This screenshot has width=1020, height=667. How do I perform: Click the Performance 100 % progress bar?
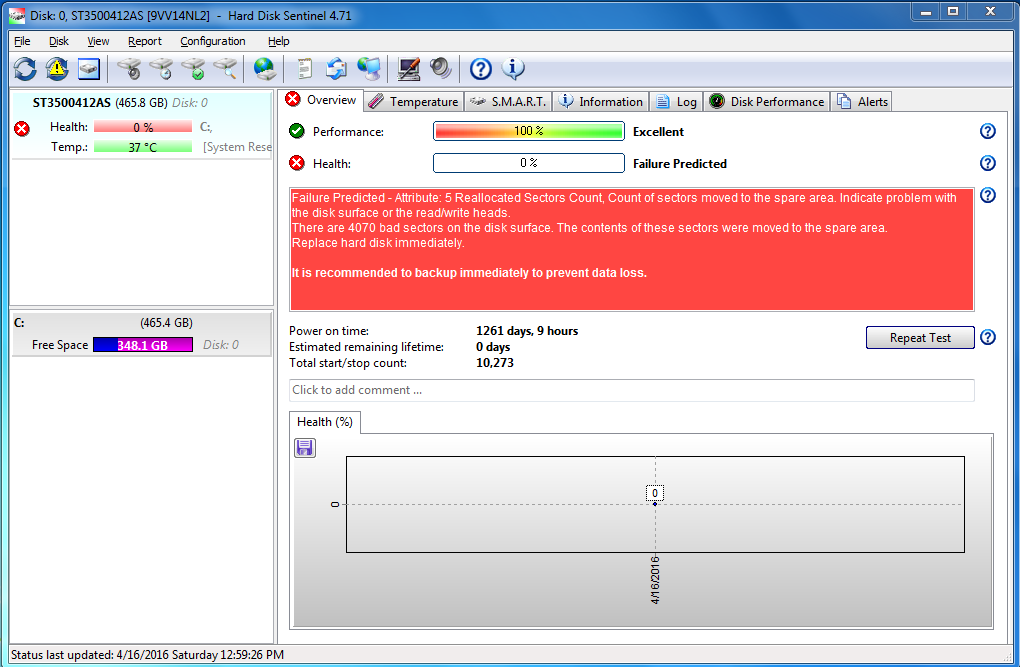[529, 131]
